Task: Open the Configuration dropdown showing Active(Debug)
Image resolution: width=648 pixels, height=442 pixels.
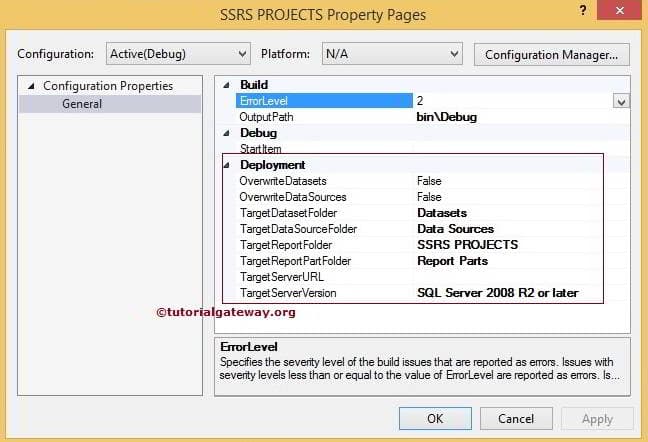Action: 178,54
